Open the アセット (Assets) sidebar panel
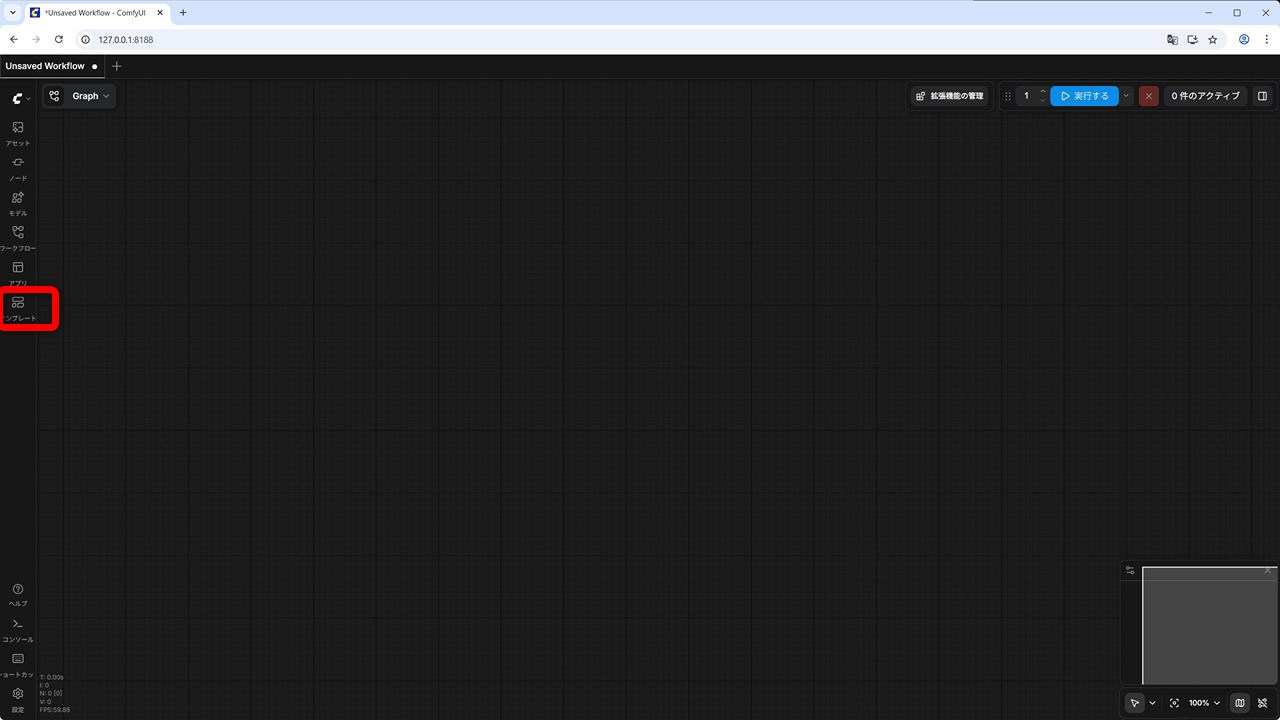Image resolution: width=1280 pixels, height=720 pixels. click(18, 132)
